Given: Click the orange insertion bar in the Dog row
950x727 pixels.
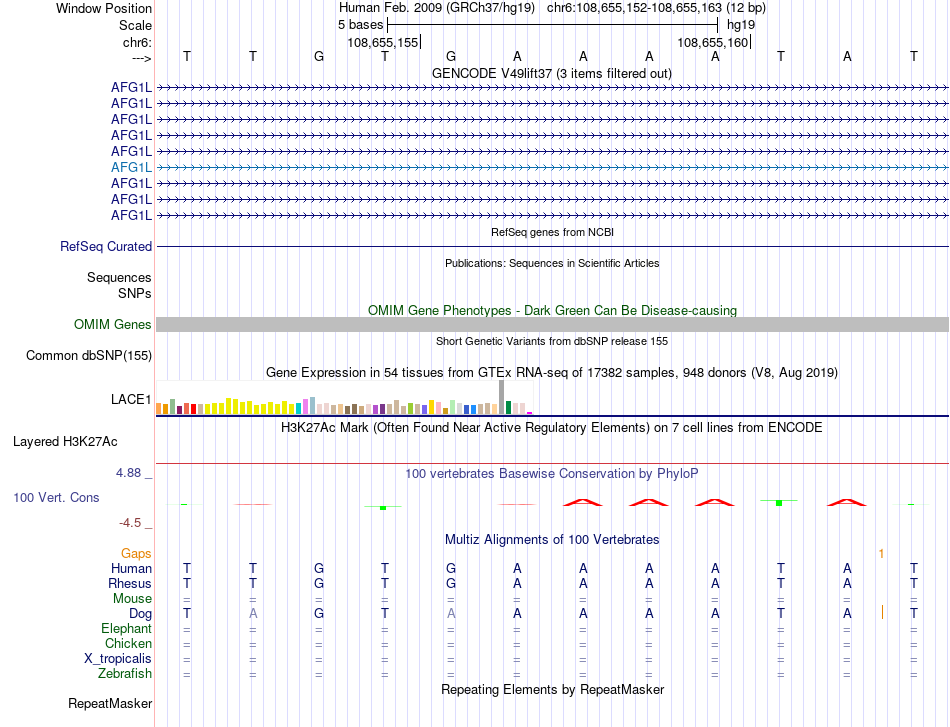Looking at the screenshot, I should coord(882,613).
